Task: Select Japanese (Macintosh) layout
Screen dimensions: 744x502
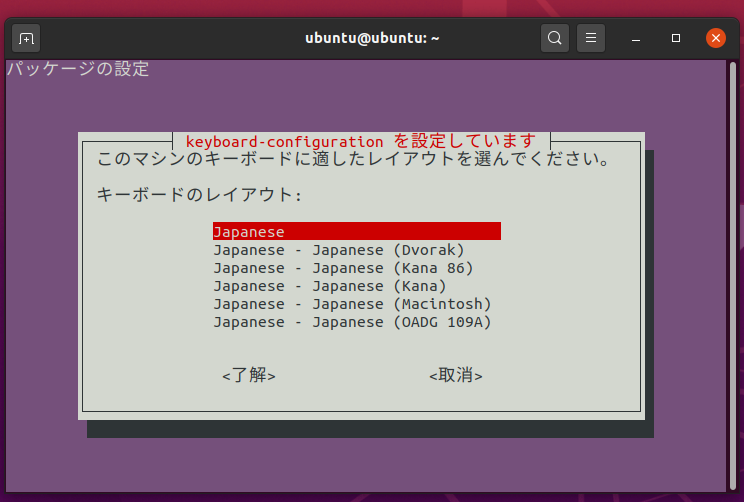Action: point(352,304)
